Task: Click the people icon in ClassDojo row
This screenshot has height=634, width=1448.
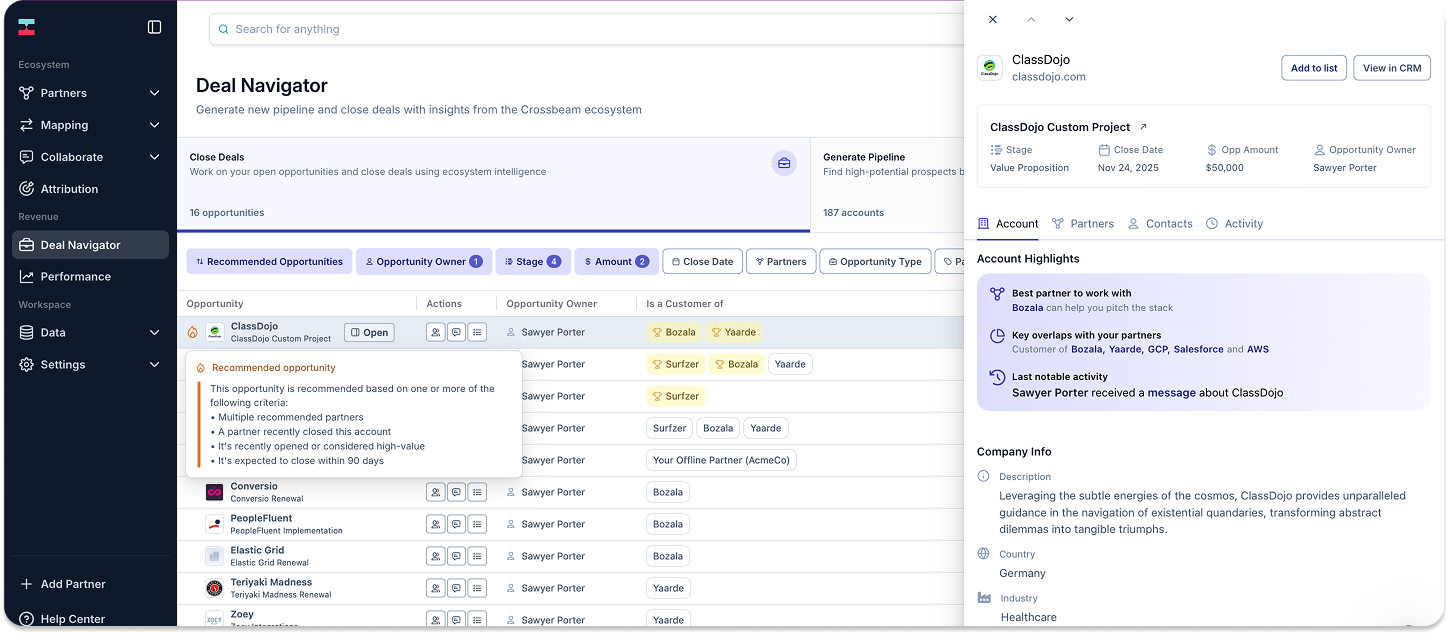Action: pyautogui.click(x=435, y=332)
